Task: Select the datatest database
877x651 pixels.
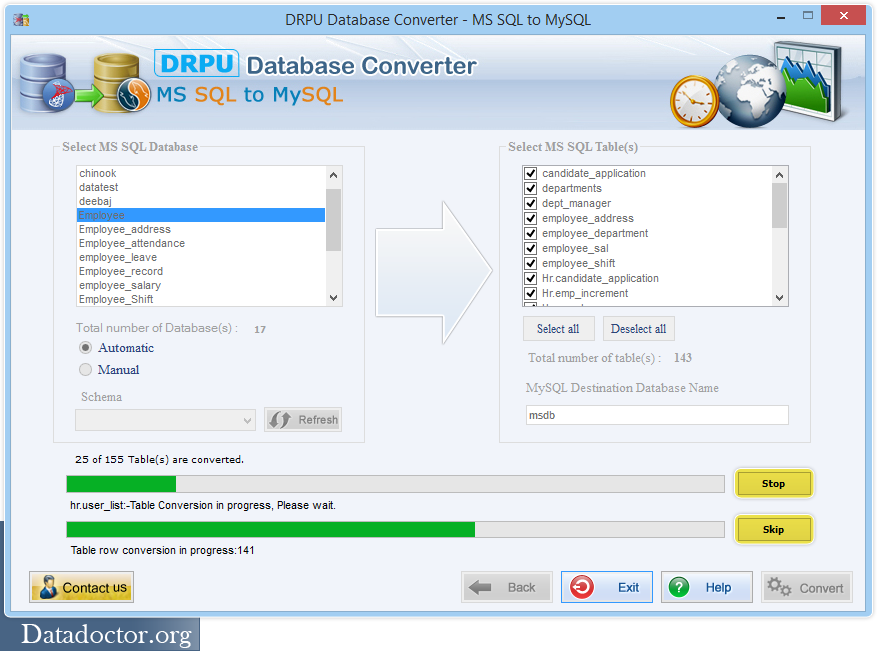Action: (201, 187)
